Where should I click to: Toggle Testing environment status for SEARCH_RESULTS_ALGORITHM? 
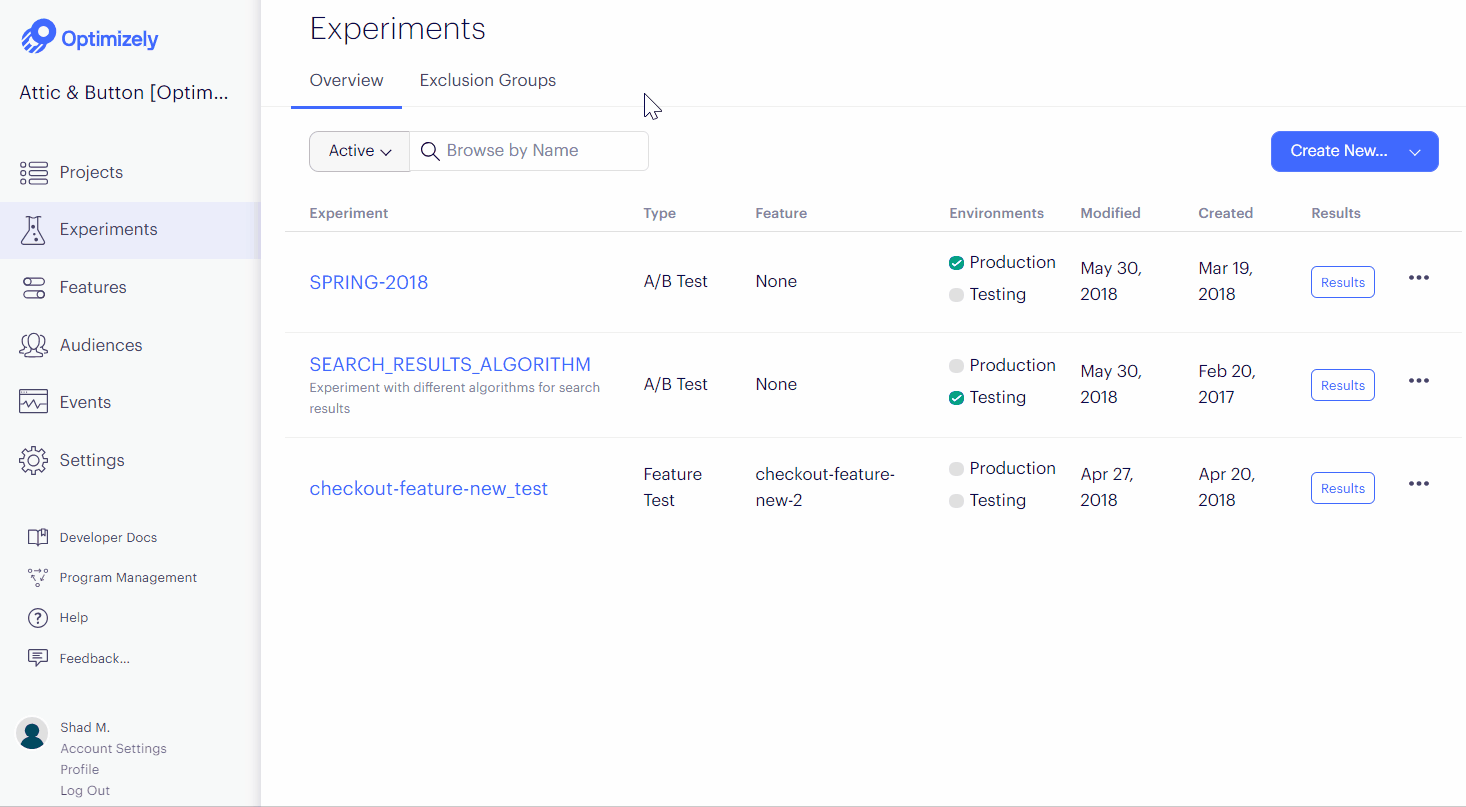pos(956,398)
